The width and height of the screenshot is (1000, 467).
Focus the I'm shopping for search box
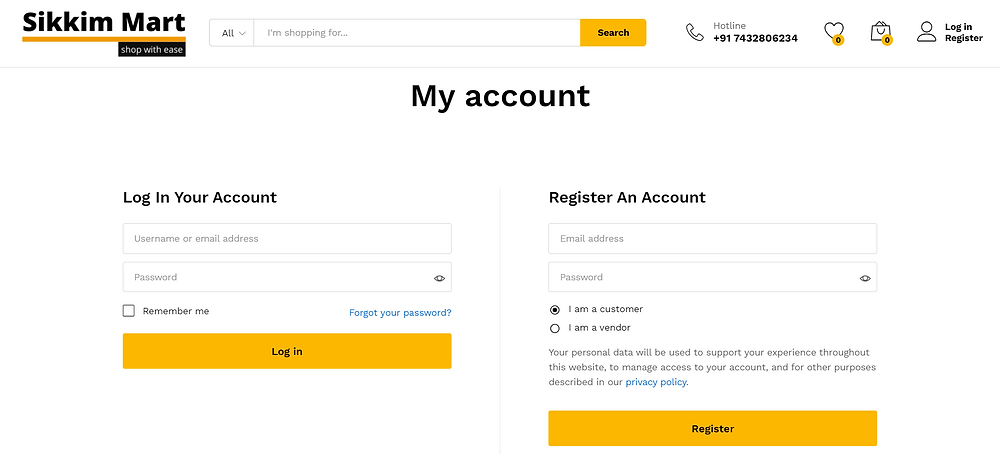[417, 33]
